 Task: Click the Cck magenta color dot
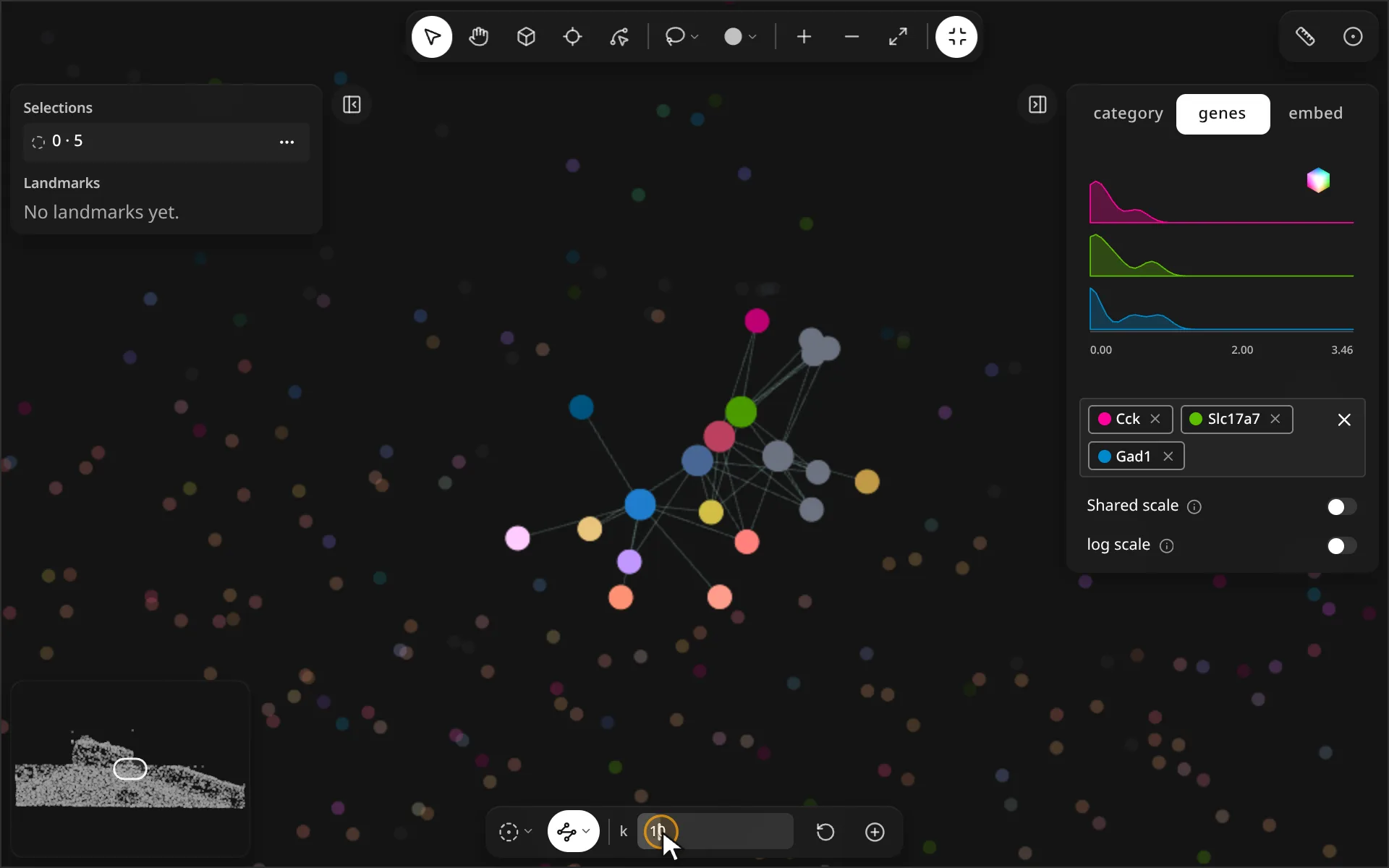pyautogui.click(x=1105, y=420)
